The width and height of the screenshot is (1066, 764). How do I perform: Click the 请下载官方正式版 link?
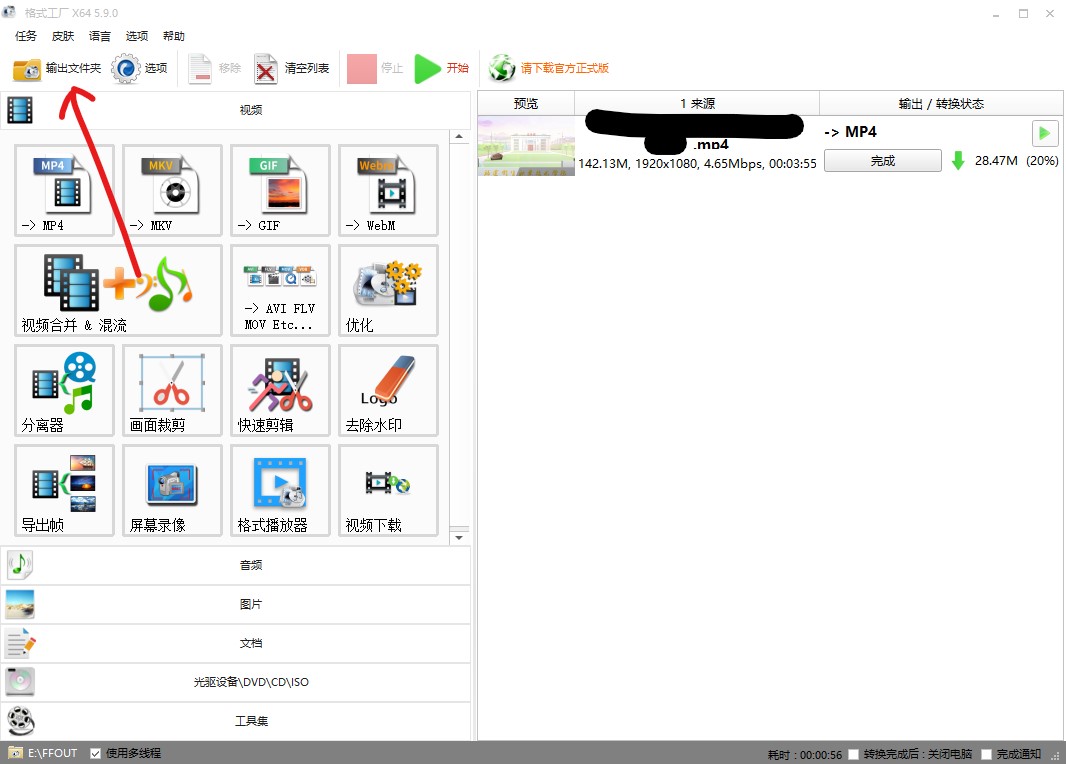click(563, 68)
